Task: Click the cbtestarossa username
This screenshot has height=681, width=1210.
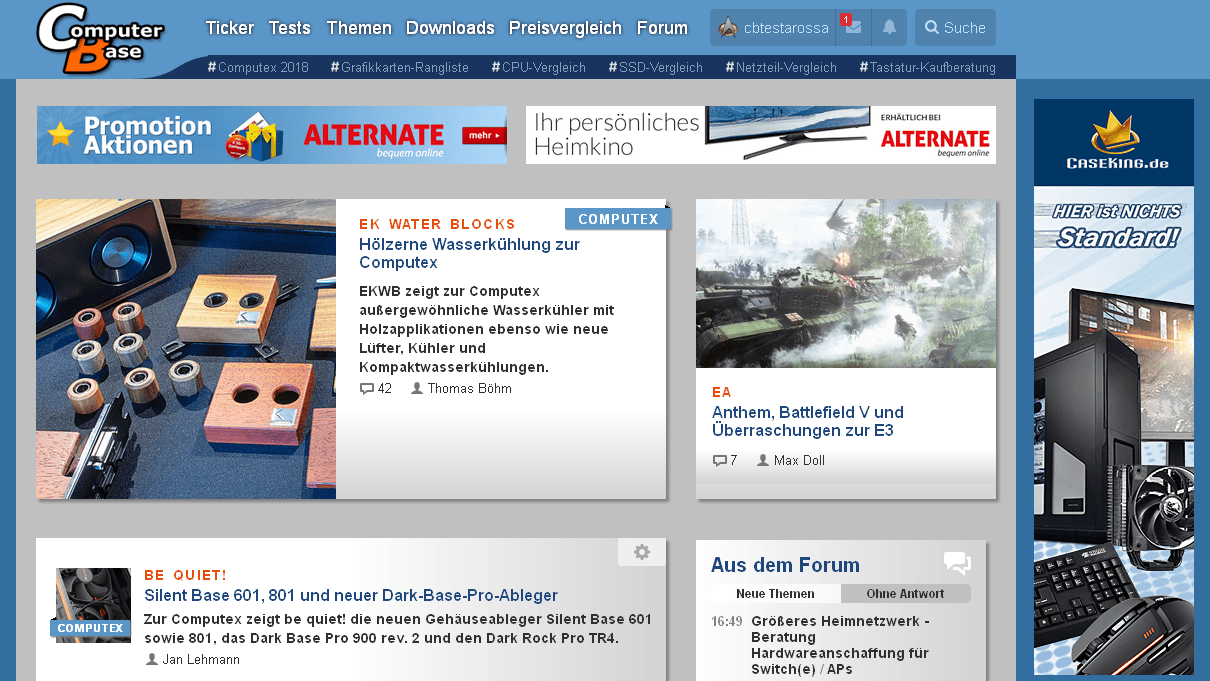Action: (786, 28)
